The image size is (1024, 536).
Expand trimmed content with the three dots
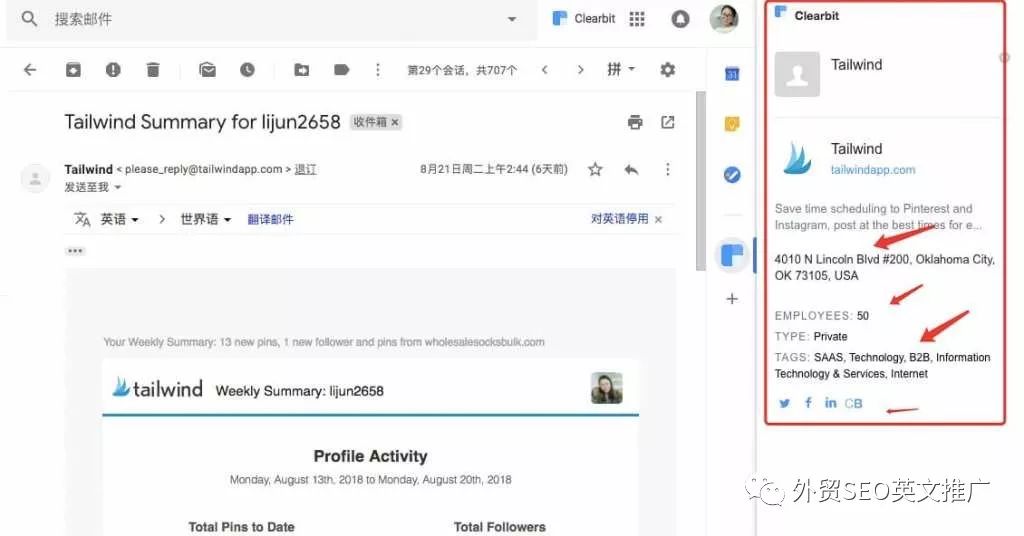point(75,251)
